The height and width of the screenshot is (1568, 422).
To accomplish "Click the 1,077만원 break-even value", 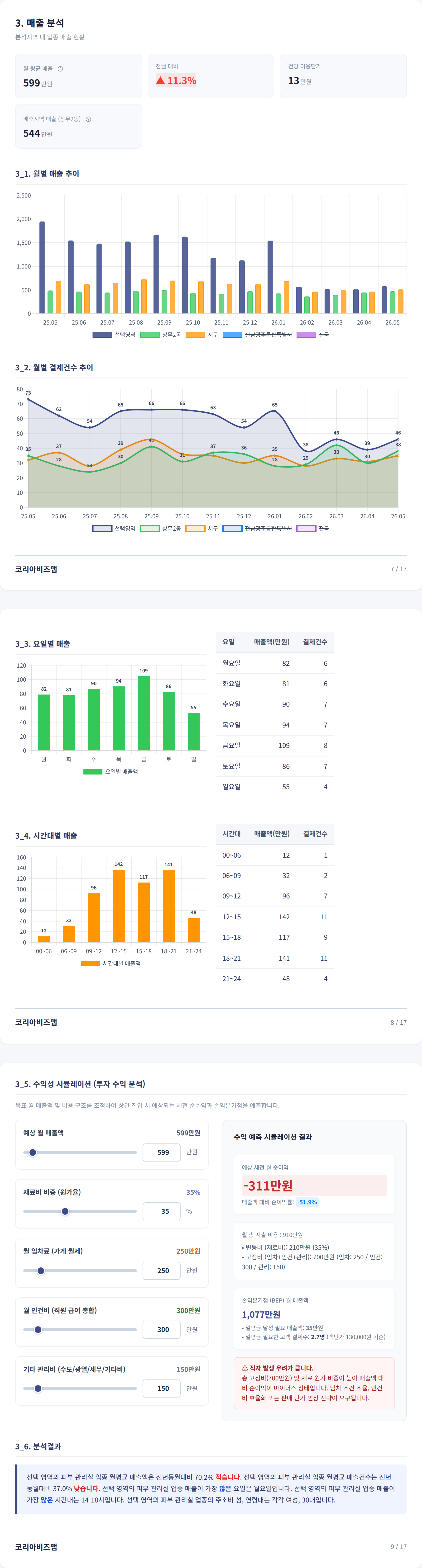I will click(x=261, y=1314).
